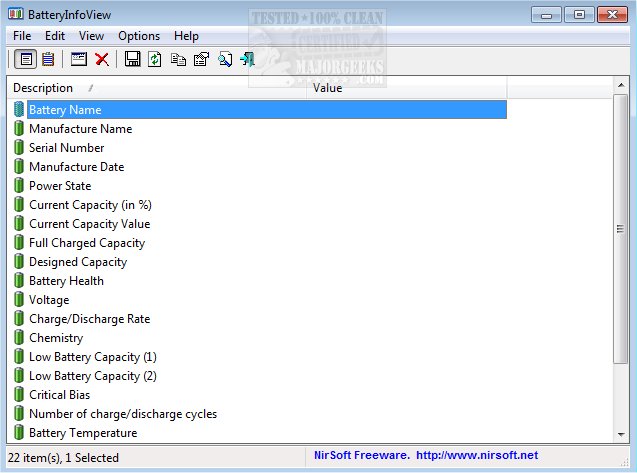Click the floppy disk Save icon
Image resolution: width=637 pixels, height=473 pixels.
(133, 60)
